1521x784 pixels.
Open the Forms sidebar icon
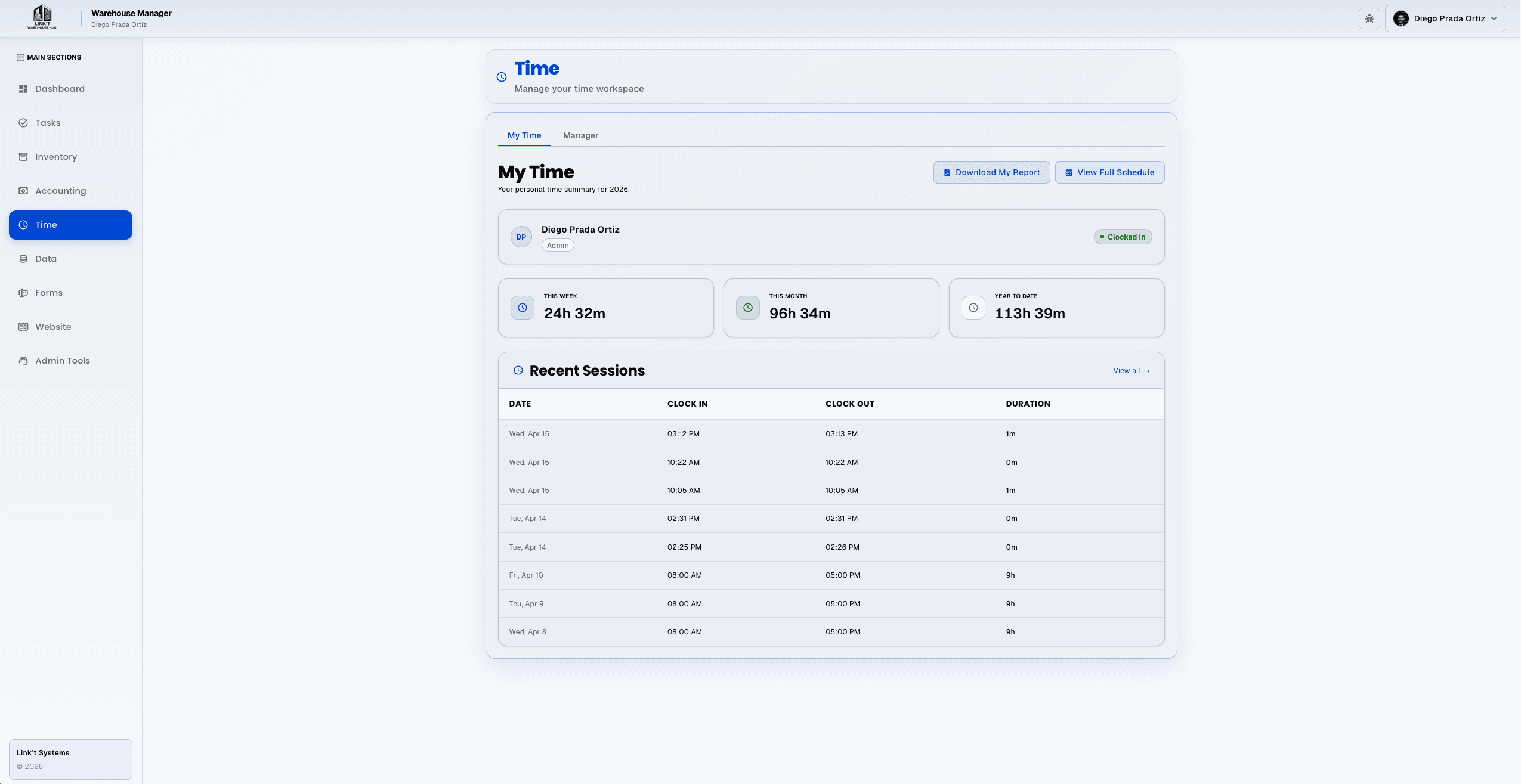[23, 293]
